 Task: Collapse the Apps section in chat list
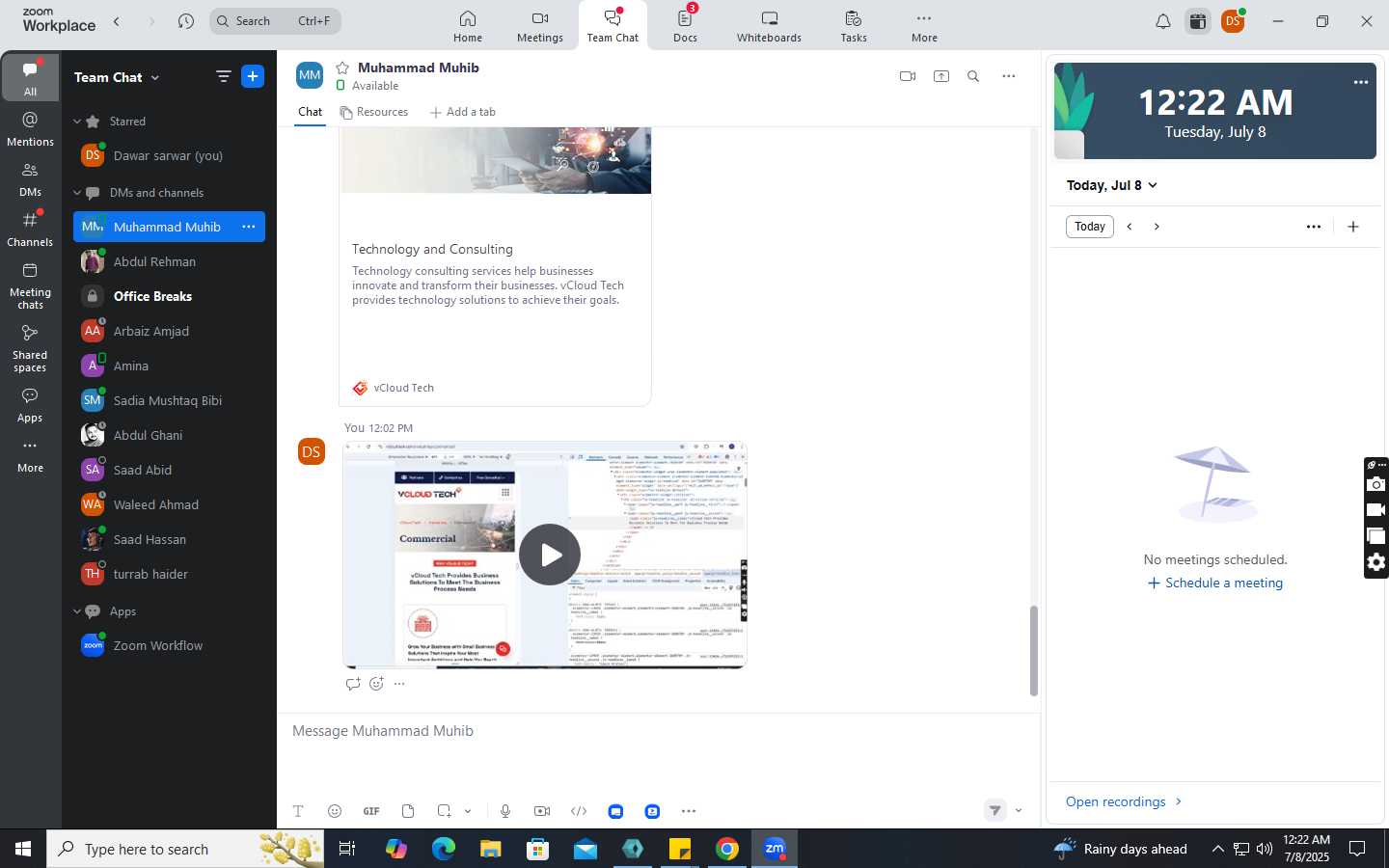77,611
